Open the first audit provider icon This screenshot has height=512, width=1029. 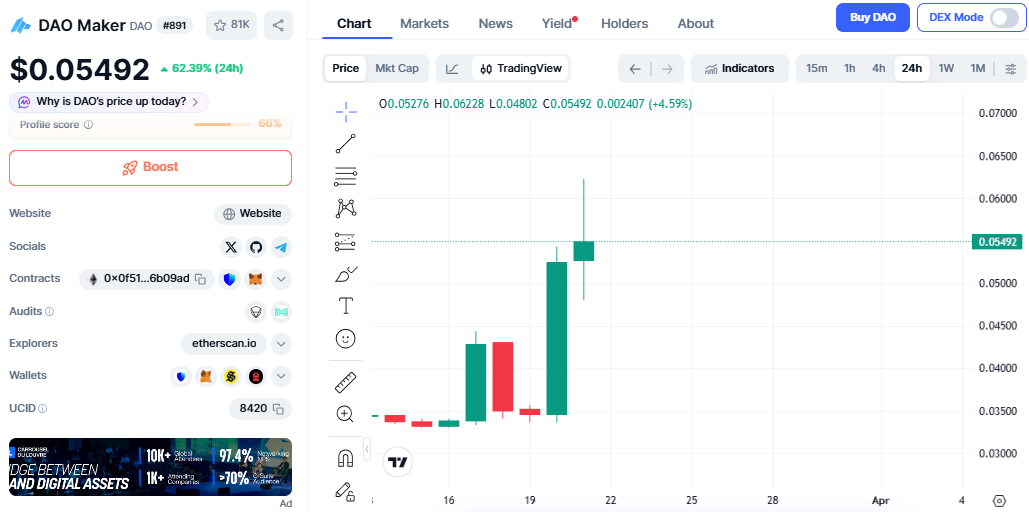pyautogui.click(x=256, y=312)
